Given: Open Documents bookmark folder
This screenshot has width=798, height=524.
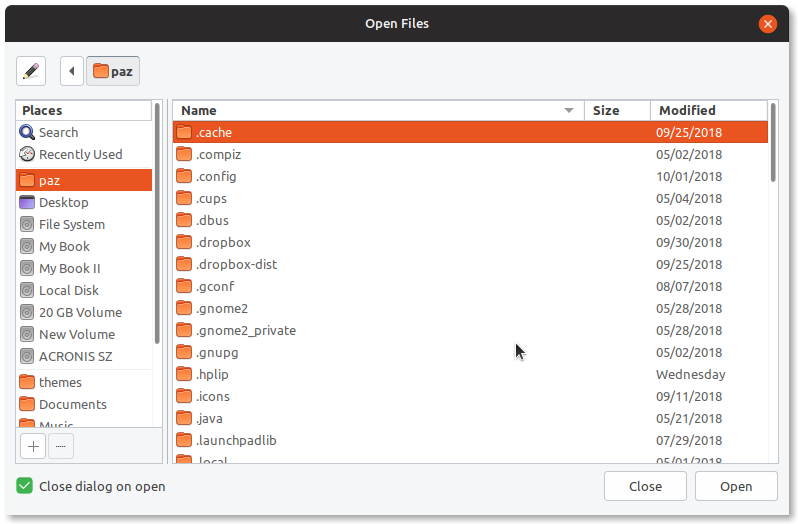Looking at the screenshot, I should (x=84, y=404).
